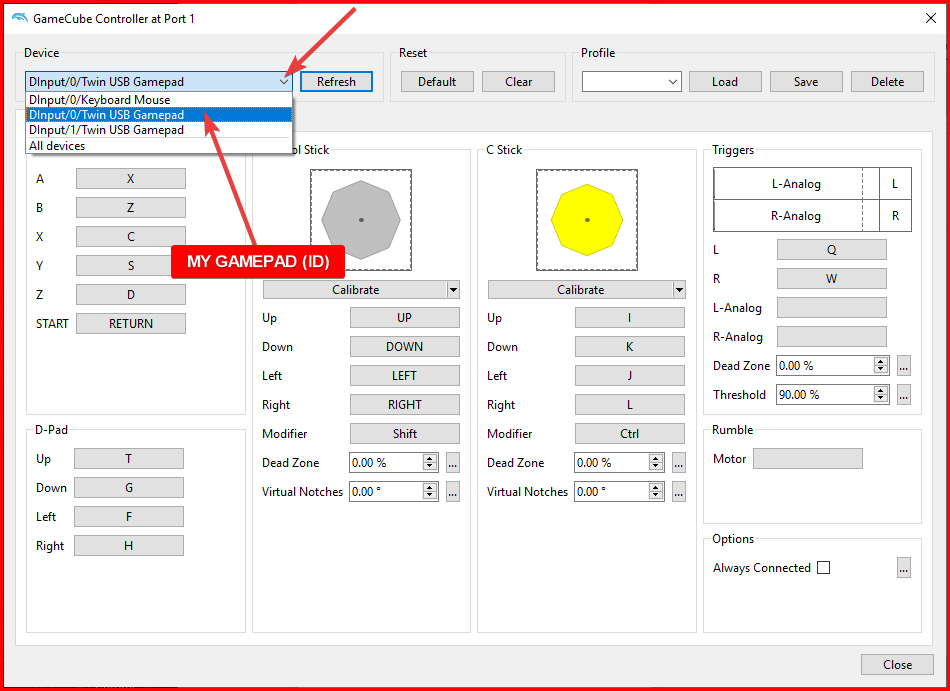The width and height of the screenshot is (950, 691).
Task: Click the Default reset button
Action: pyautogui.click(x=437, y=82)
